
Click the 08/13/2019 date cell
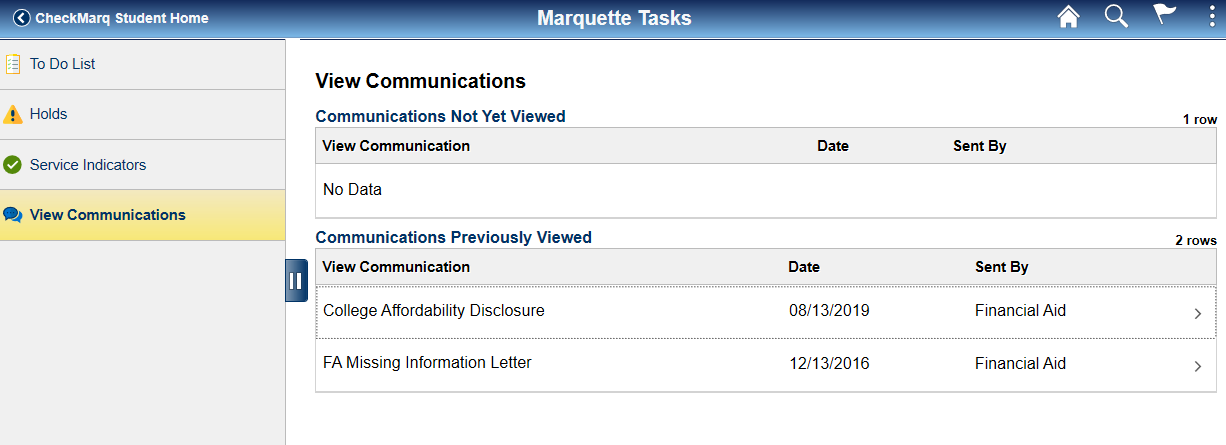[829, 311]
